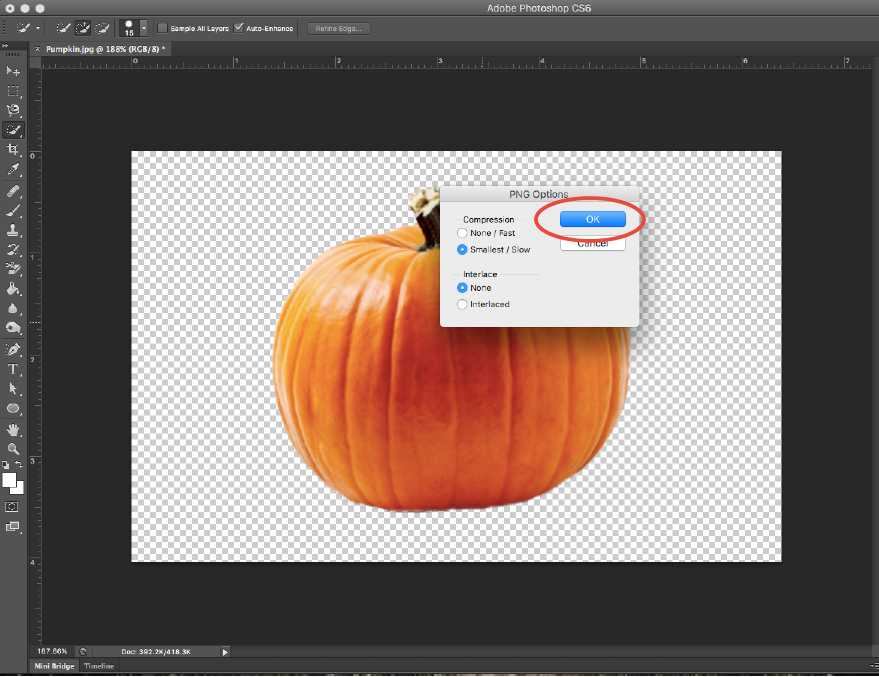
Task: Switch to the Timeline tab
Action: pyautogui.click(x=98, y=666)
